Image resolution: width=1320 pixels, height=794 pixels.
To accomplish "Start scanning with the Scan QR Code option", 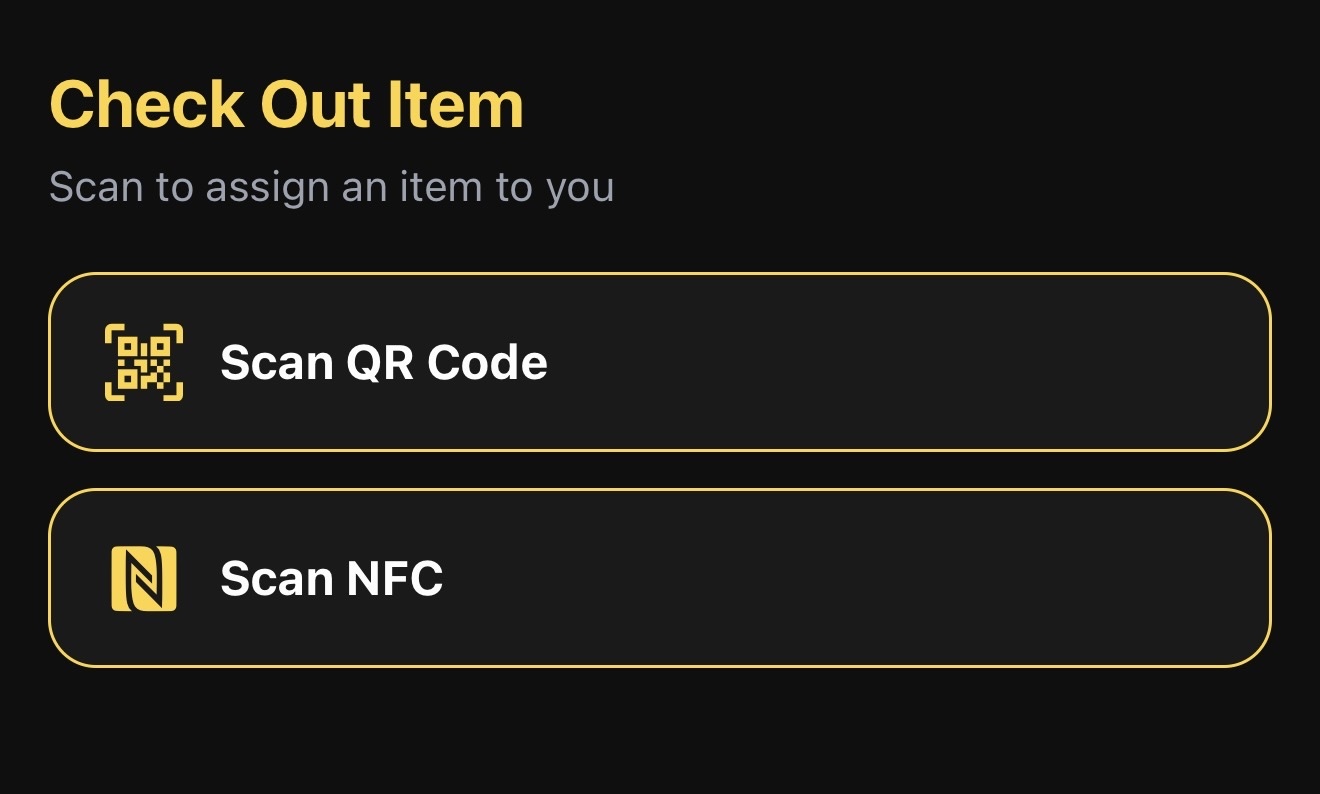I will pyautogui.click(x=660, y=361).
